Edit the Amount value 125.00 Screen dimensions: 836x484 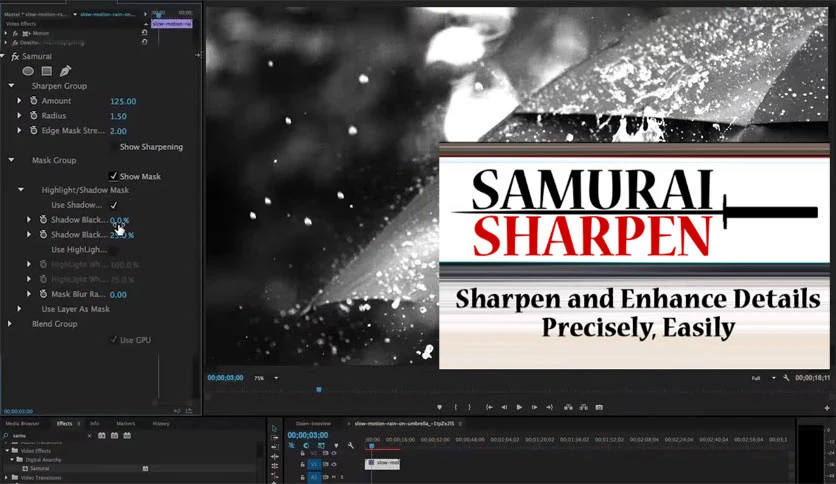click(x=123, y=101)
